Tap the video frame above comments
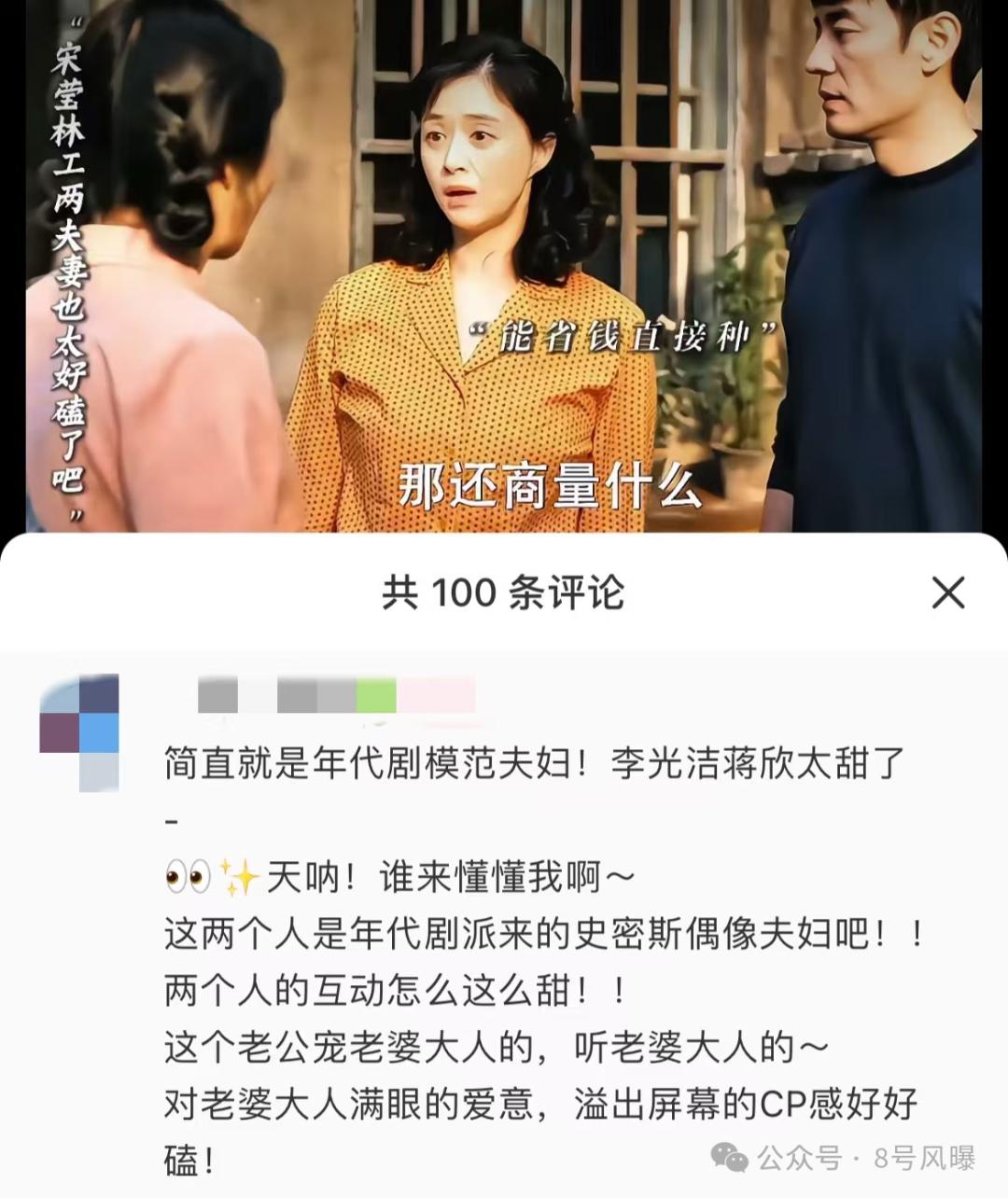1008x1198 pixels. (504, 266)
